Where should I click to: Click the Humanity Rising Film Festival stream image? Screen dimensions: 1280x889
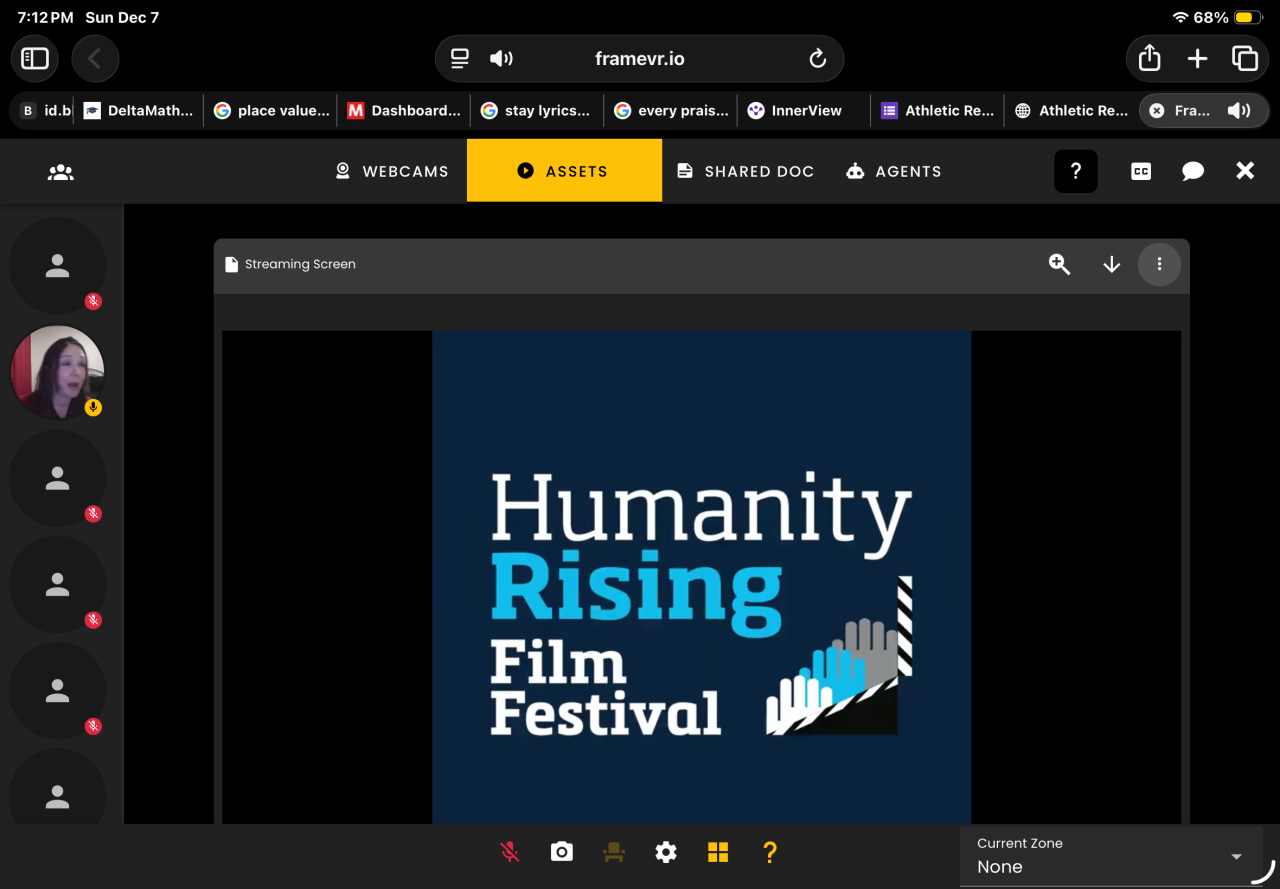(702, 577)
